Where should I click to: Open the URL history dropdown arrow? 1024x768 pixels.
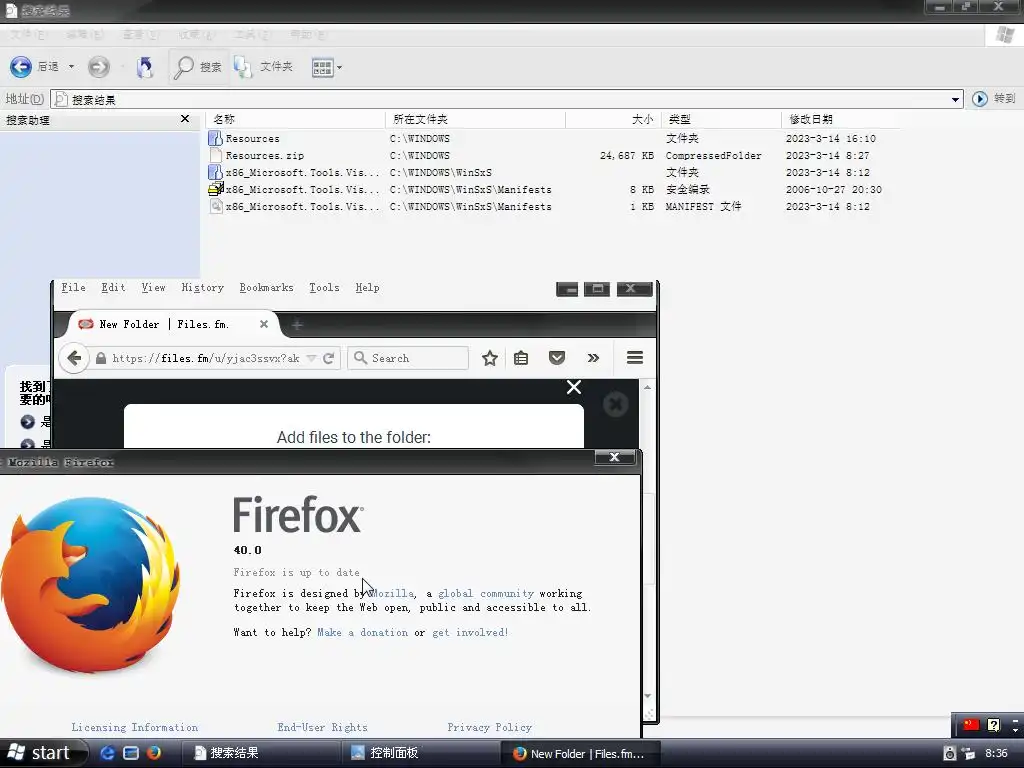tap(312, 358)
